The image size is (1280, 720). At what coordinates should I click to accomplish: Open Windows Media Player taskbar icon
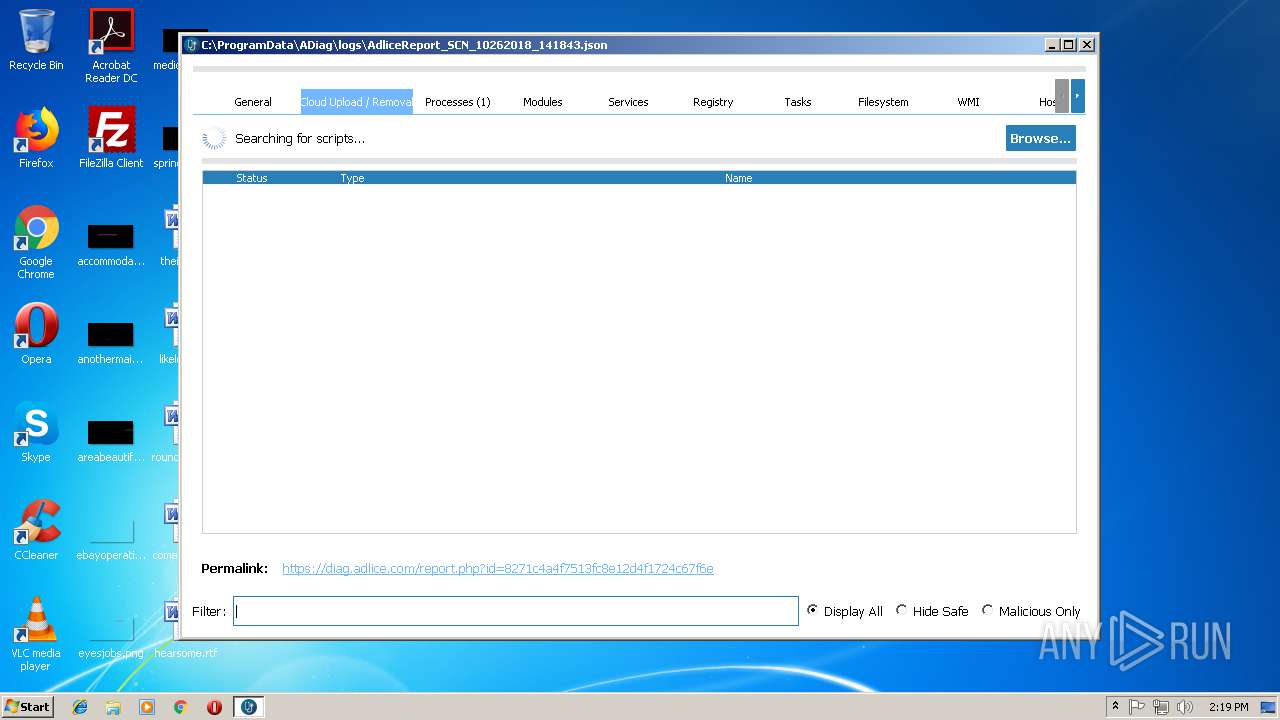pyautogui.click(x=147, y=707)
